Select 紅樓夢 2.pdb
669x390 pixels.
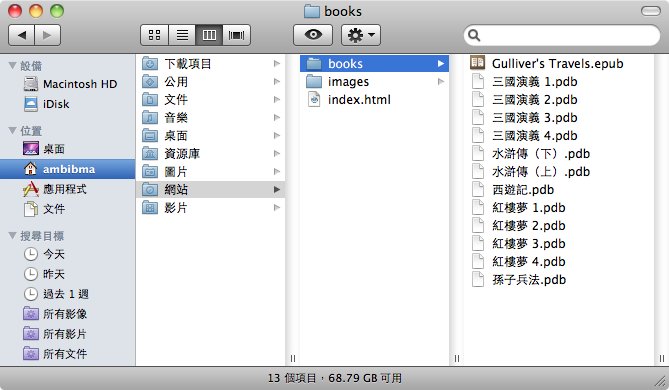coord(558,226)
